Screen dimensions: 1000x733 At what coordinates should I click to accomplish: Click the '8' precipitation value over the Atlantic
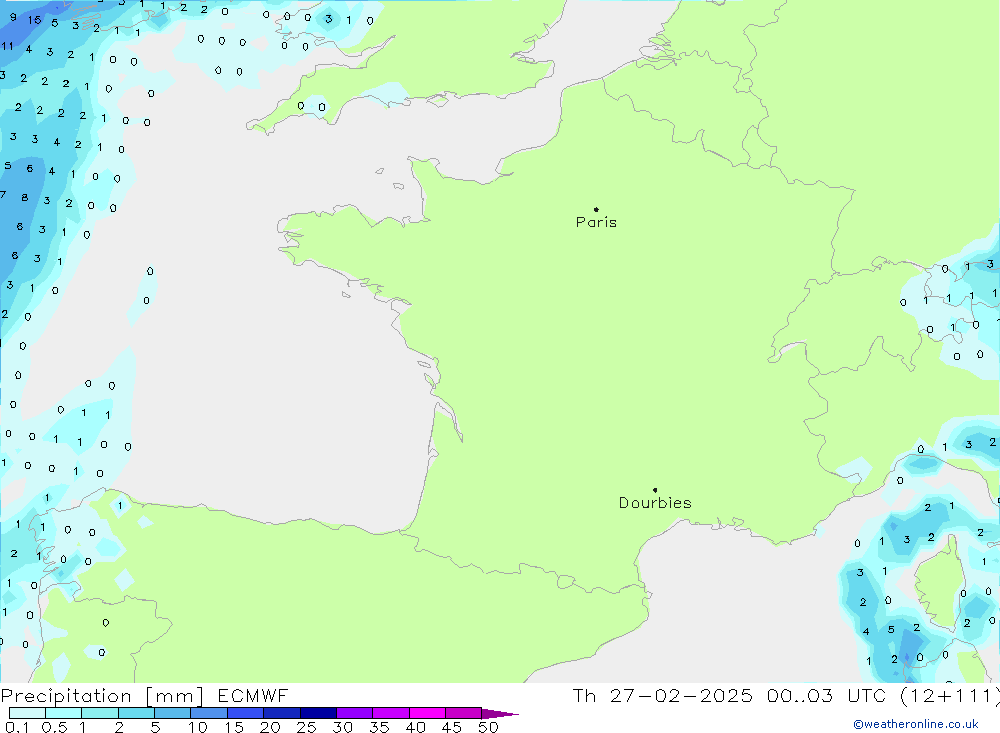point(25,198)
